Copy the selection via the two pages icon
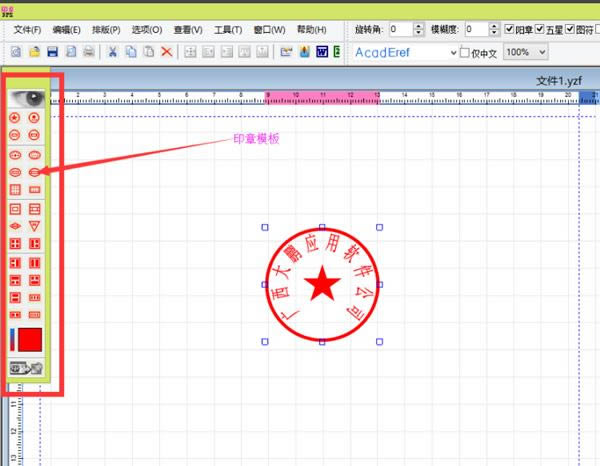Image resolution: width=600 pixels, height=466 pixels. pyautogui.click(x=131, y=52)
